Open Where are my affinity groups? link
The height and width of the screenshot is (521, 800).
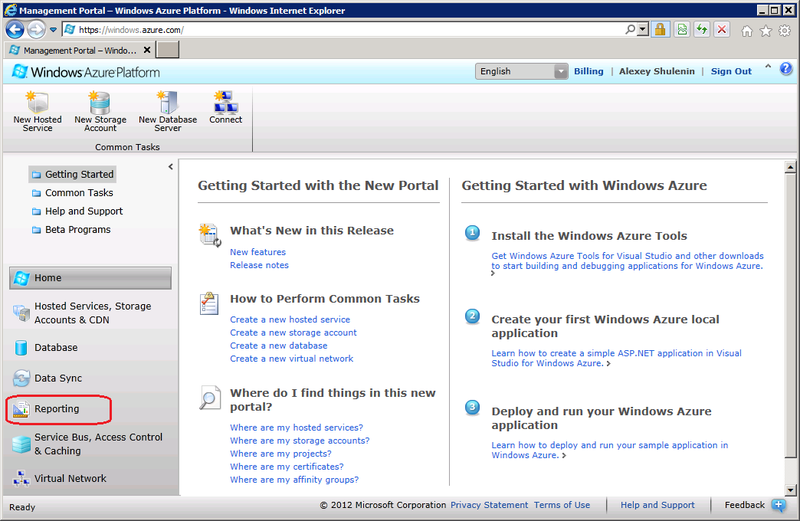[x=294, y=480]
